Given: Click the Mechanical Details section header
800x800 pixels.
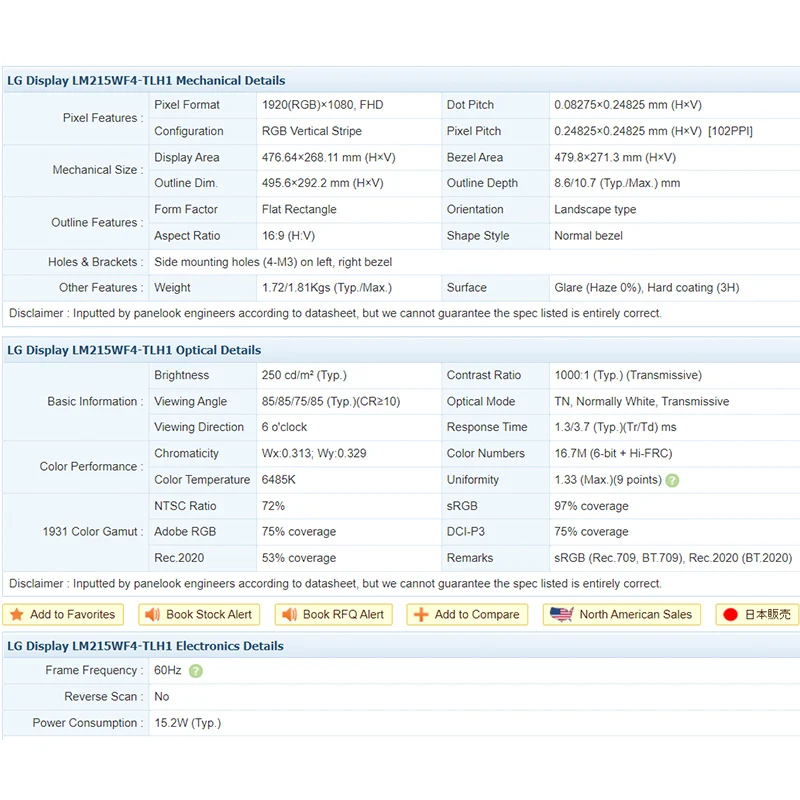Looking at the screenshot, I should point(146,81).
